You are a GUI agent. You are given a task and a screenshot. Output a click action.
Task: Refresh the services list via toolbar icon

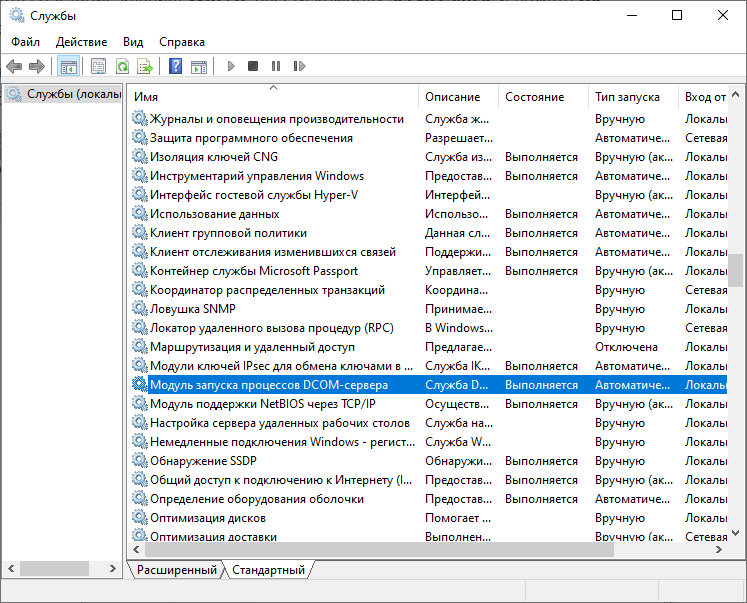pos(122,66)
